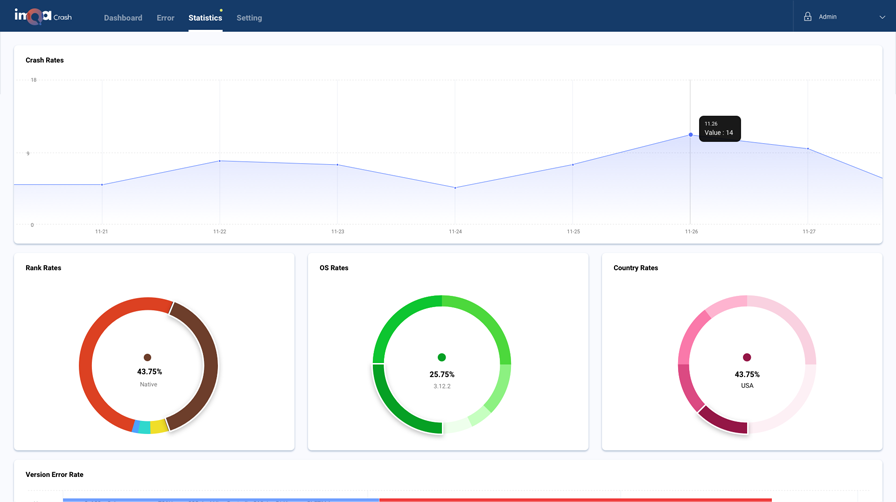The image size is (896, 502).
Task: Click the crimson legend dot in Country Rates
Action: [747, 357]
